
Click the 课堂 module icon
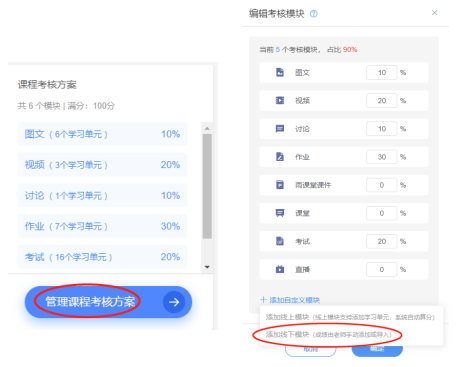pos(280,213)
